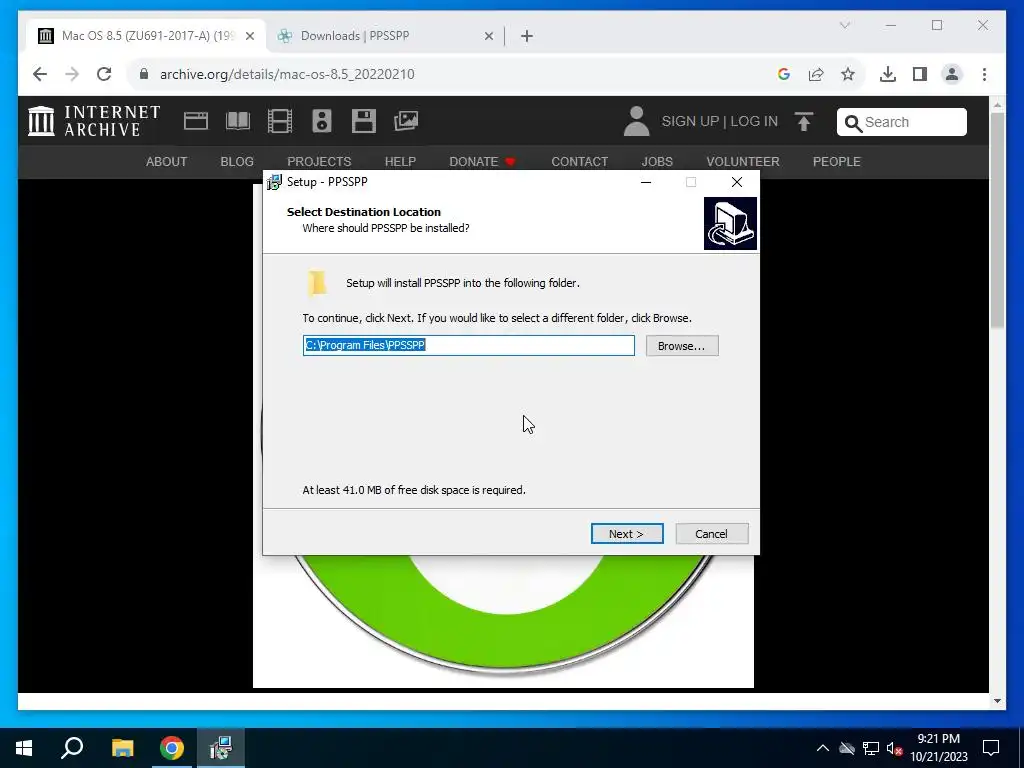Open ABOUT in Archive nav
Viewport: 1024px width, 768px height.
[167, 161]
